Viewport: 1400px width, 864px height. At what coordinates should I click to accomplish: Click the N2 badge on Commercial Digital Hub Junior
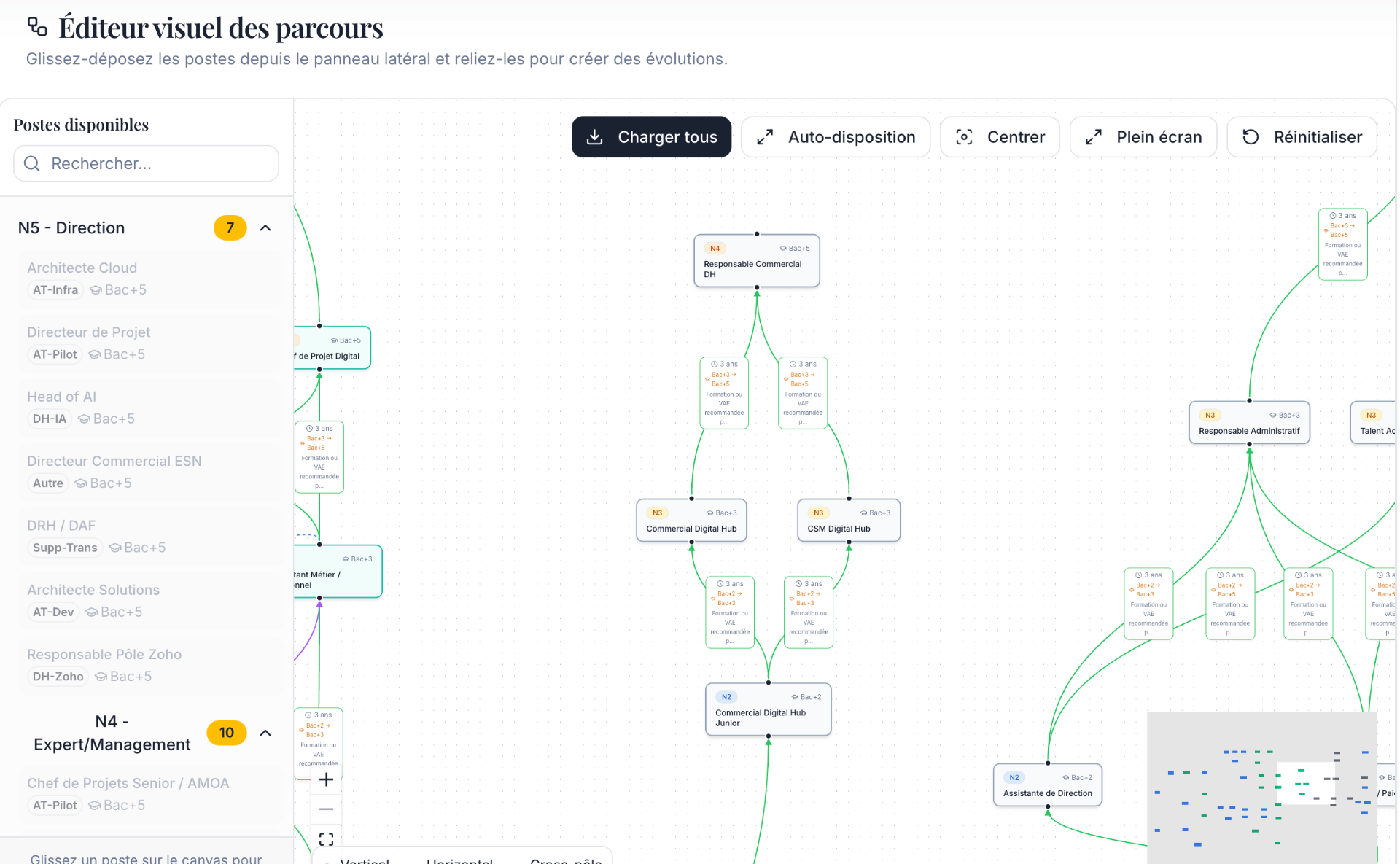click(x=726, y=697)
